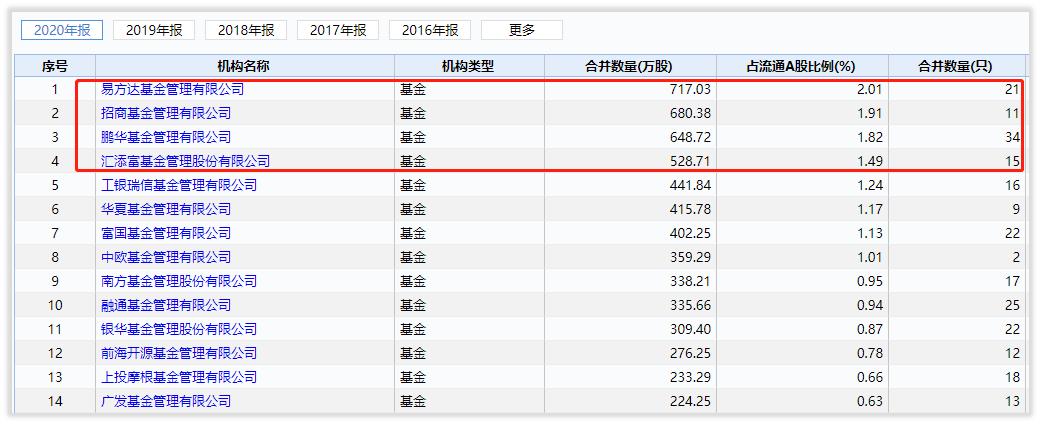Click the 序号 column header
This screenshot has width=1041, height=426.
point(55,66)
